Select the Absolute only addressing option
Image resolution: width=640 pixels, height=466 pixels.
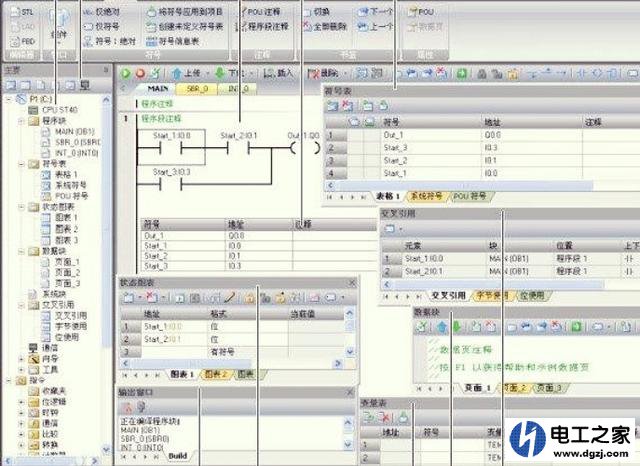[102, 12]
